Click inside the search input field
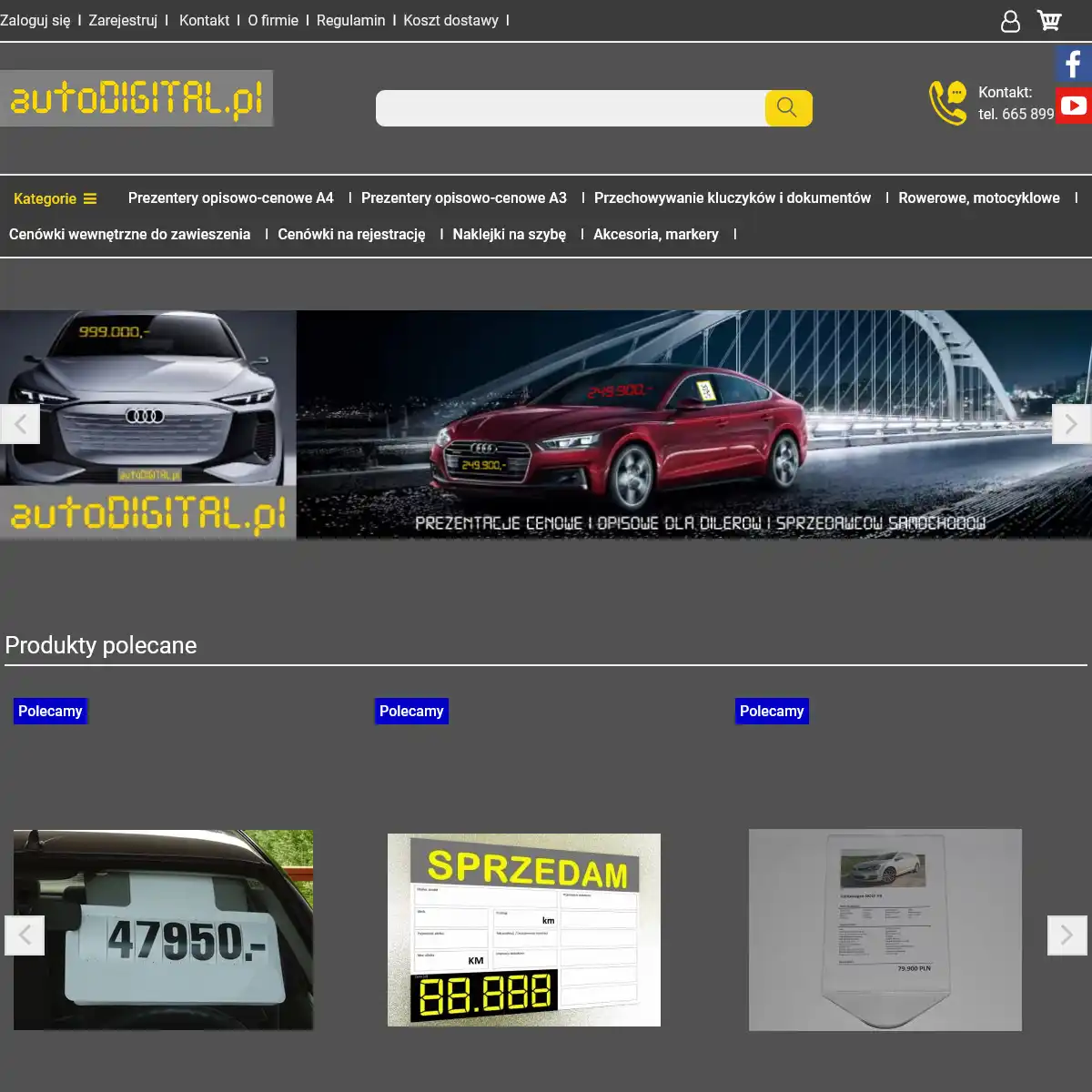The height and width of the screenshot is (1092, 1092). [x=564, y=106]
